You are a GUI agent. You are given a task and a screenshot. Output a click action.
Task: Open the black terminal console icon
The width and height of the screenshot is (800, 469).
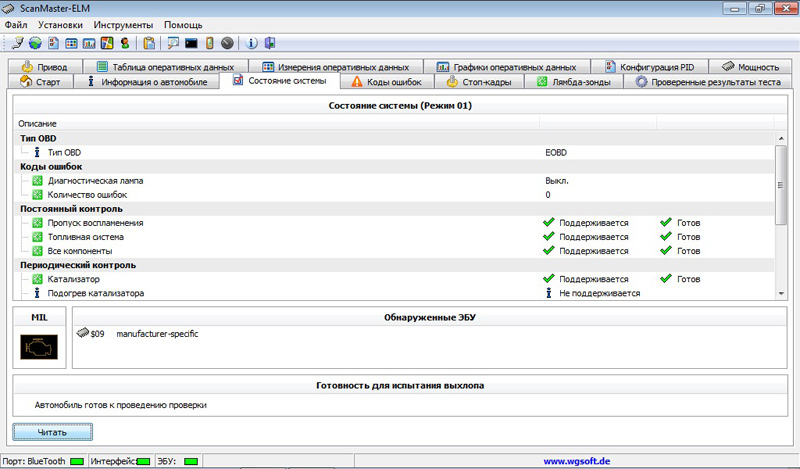click(191, 43)
